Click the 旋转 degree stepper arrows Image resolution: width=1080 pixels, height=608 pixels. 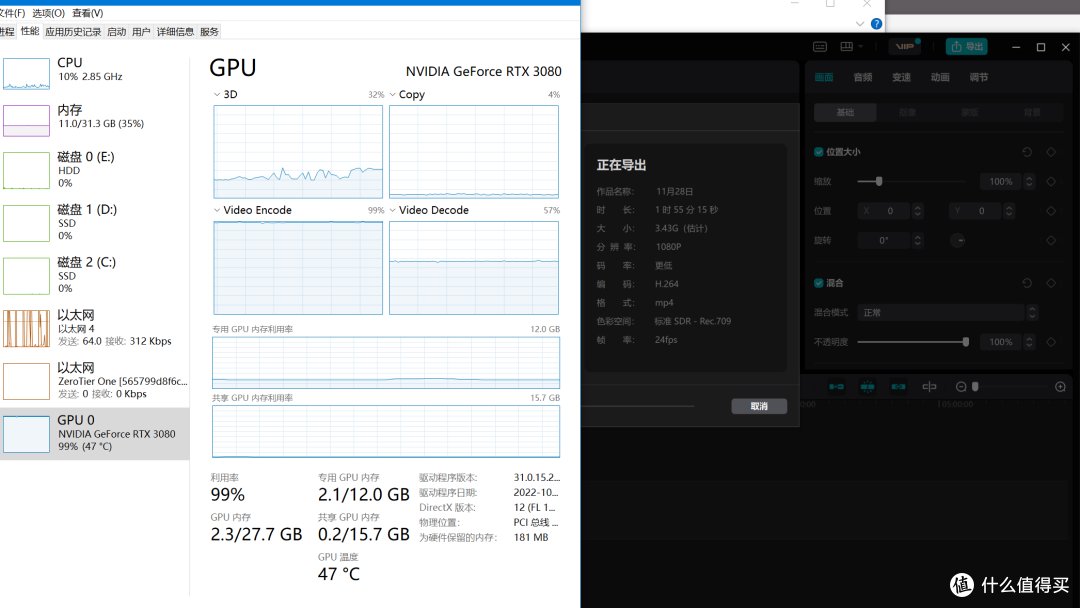point(917,240)
